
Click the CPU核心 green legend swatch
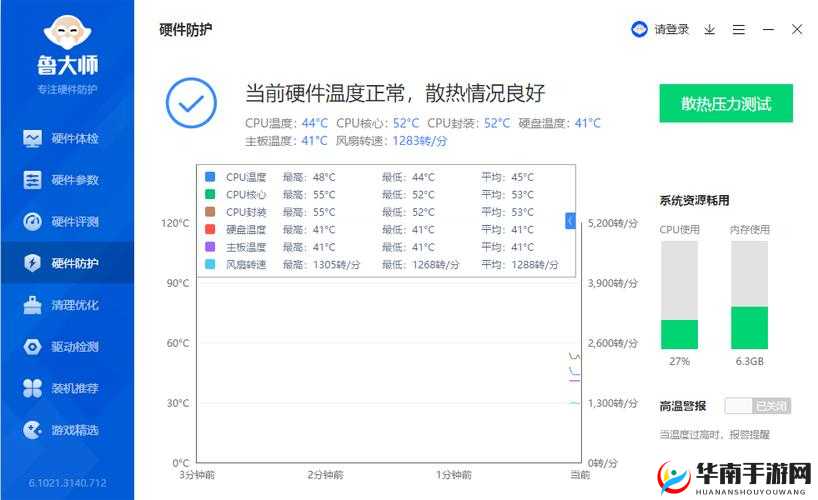pos(210,194)
